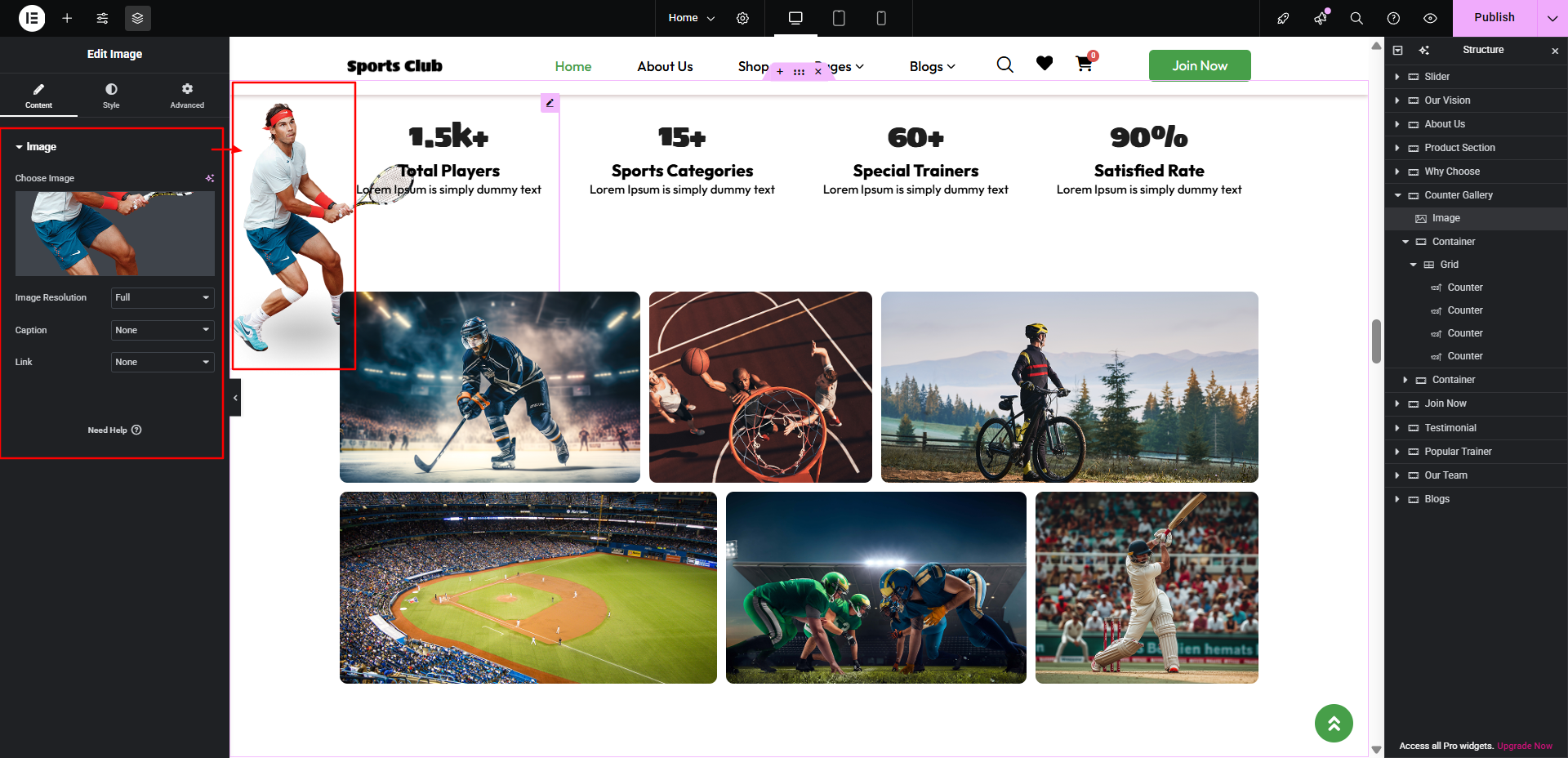Toggle the Structure layers icon
Image resolution: width=1568 pixels, height=758 pixels.
(x=137, y=18)
